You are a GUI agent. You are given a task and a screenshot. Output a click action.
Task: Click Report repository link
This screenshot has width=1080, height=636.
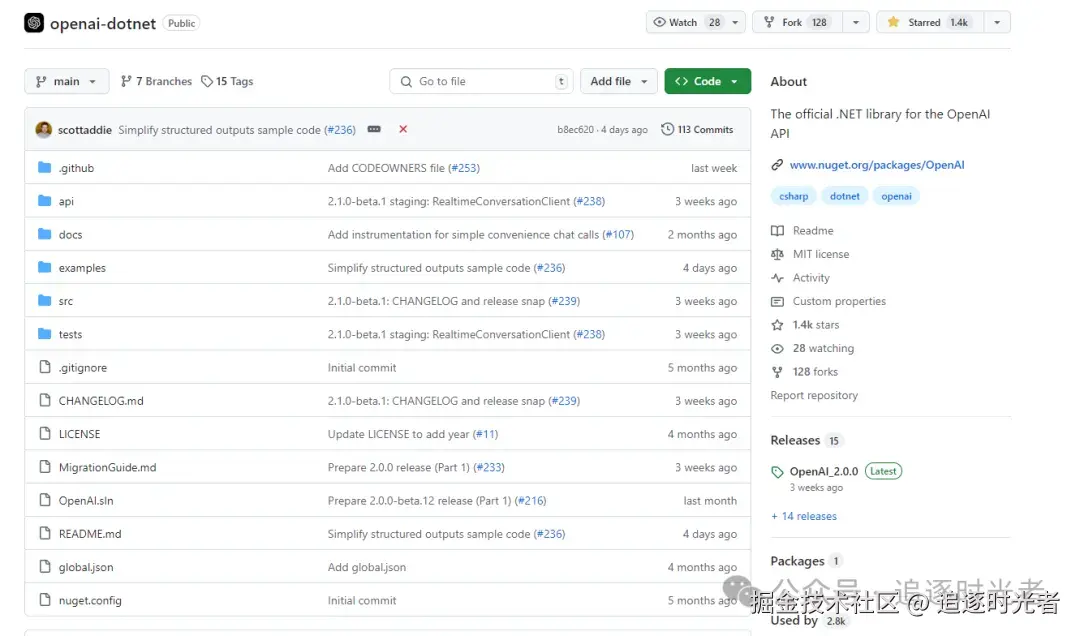[814, 395]
